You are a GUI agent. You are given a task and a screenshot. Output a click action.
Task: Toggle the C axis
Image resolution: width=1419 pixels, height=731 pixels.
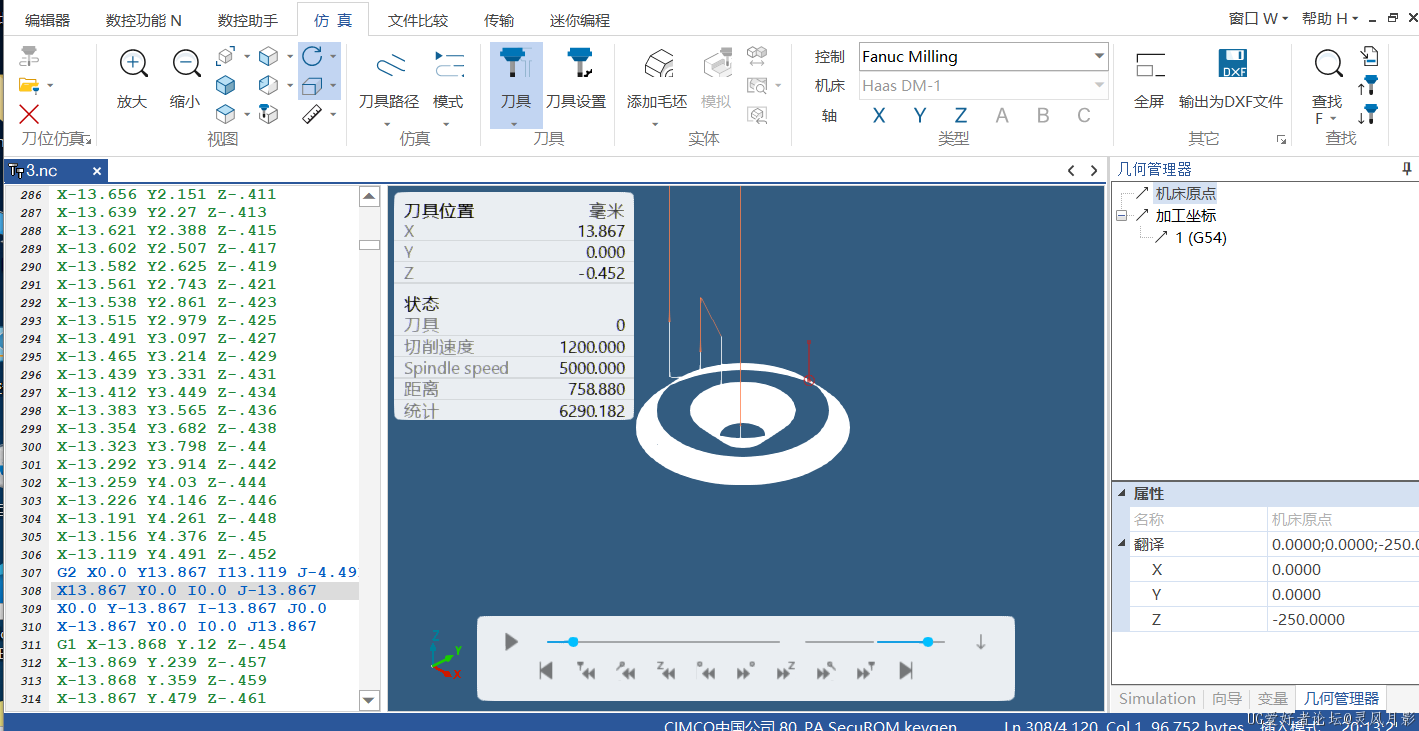point(1084,116)
